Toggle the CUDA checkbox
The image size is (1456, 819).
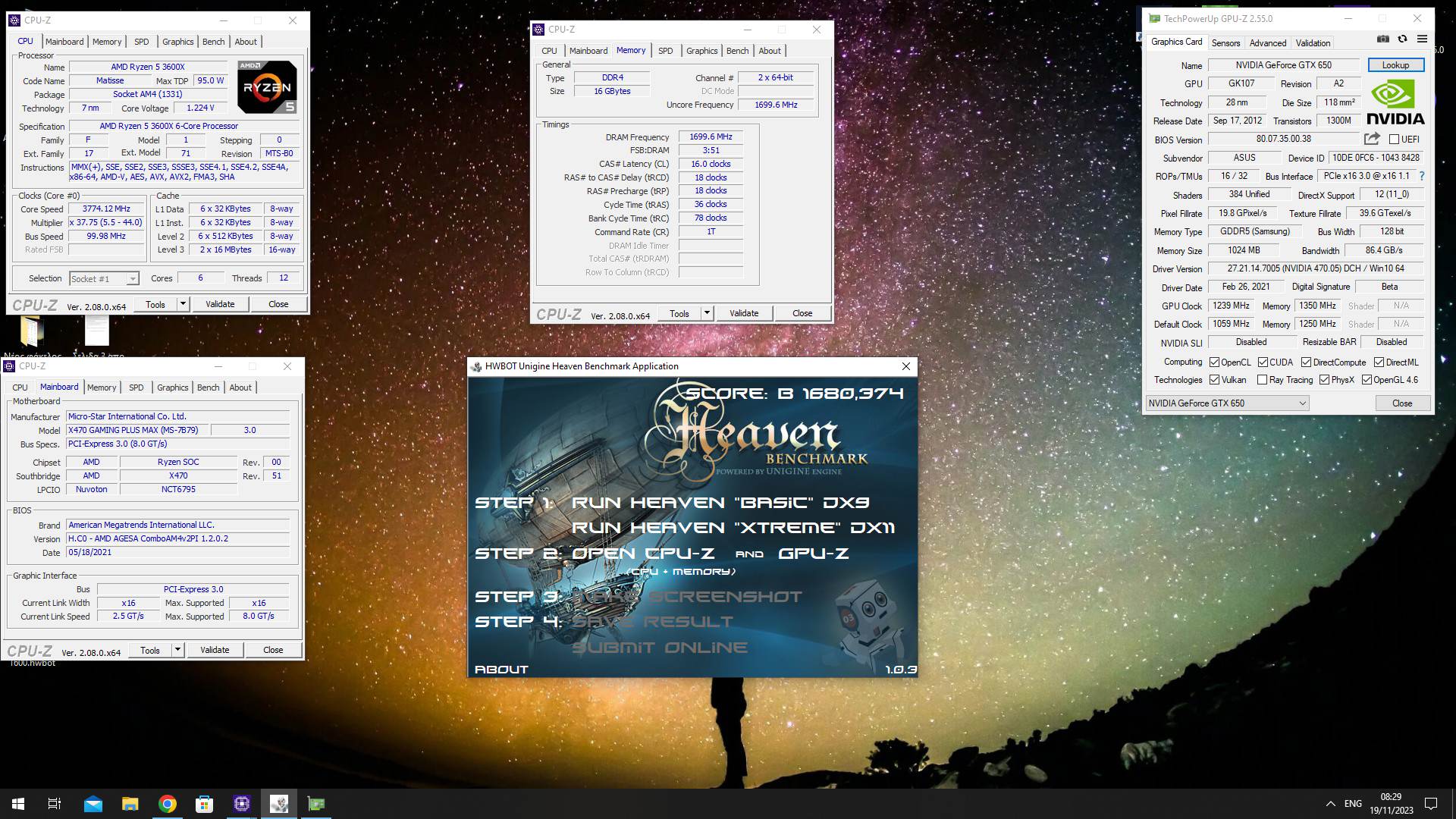click(1263, 362)
